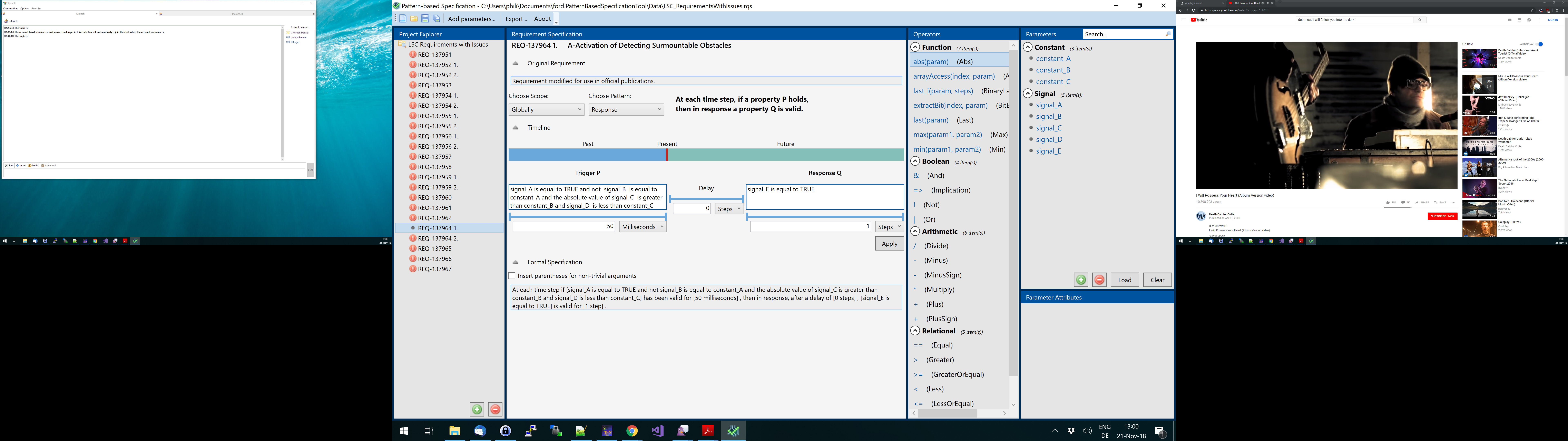Open the Export ... menu
The image size is (1568, 441).
[x=517, y=19]
